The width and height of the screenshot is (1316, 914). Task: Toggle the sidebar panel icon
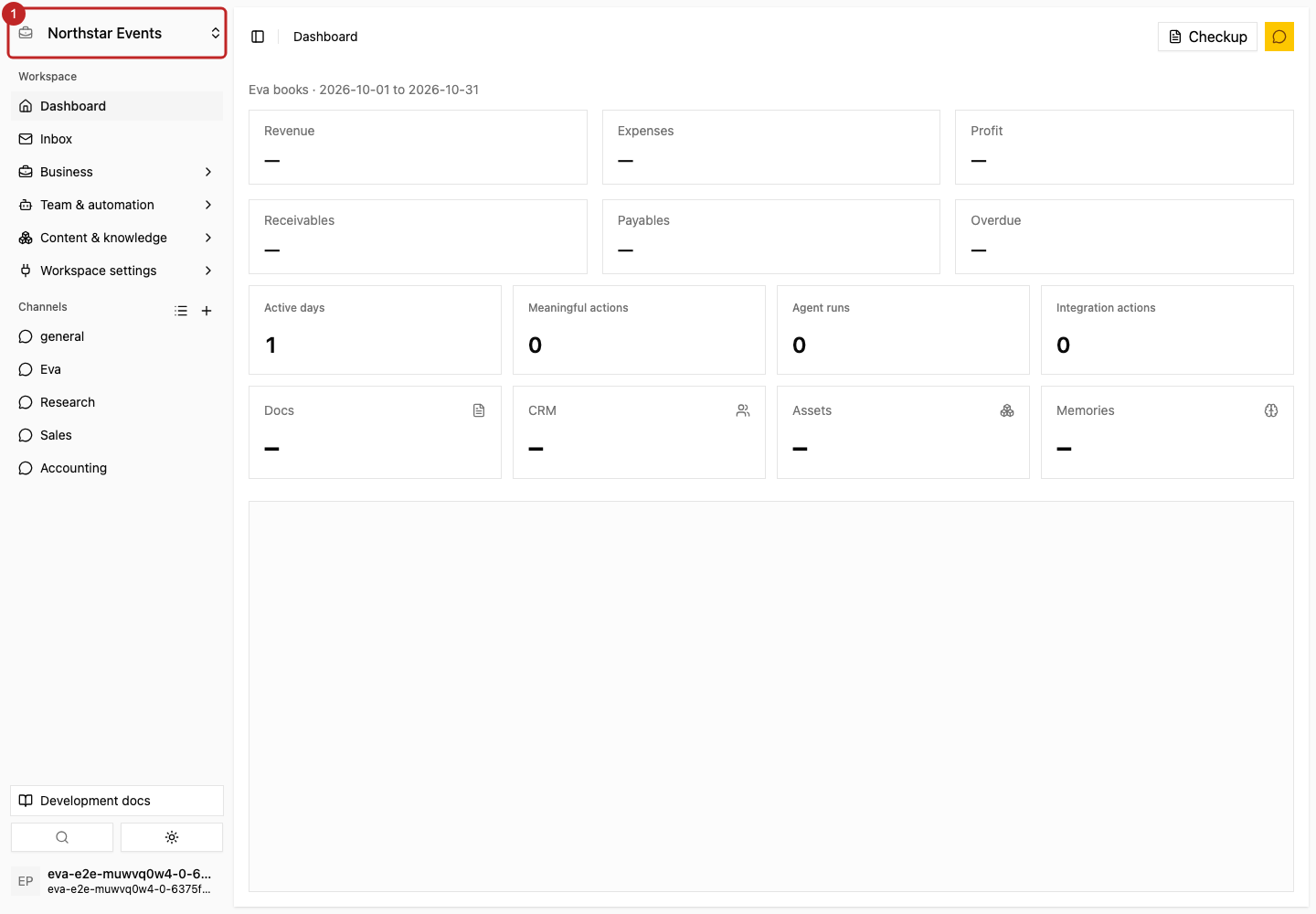258,37
